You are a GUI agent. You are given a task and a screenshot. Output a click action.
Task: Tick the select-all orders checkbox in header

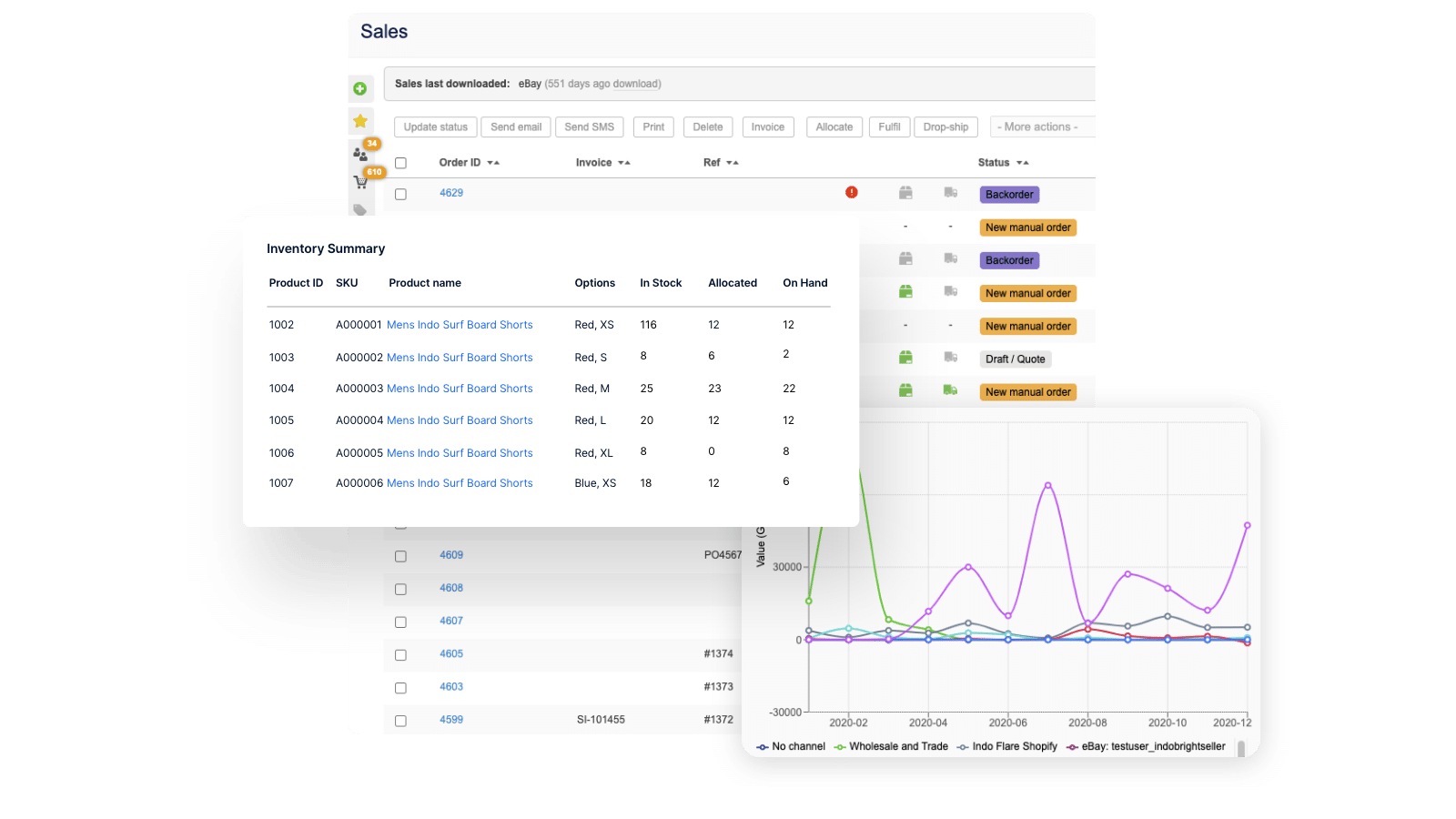click(400, 163)
